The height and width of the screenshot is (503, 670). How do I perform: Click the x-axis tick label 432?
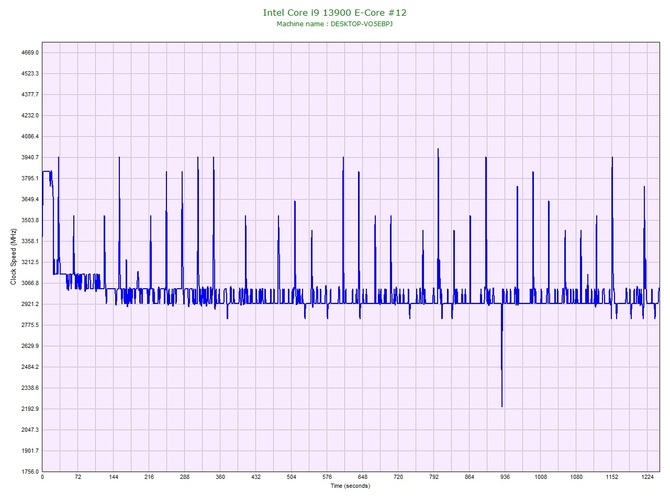pos(256,477)
